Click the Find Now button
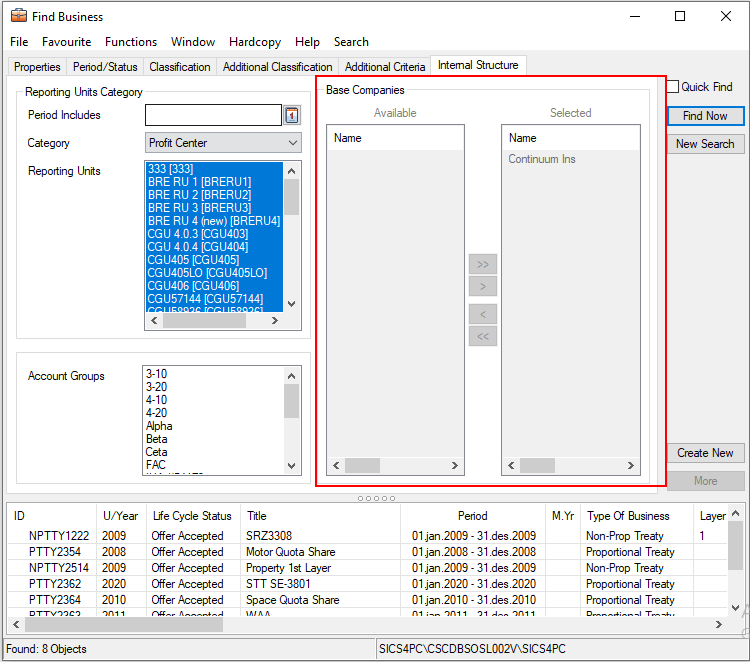Image resolution: width=750 pixels, height=662 pixels. [x=705, y=116]
